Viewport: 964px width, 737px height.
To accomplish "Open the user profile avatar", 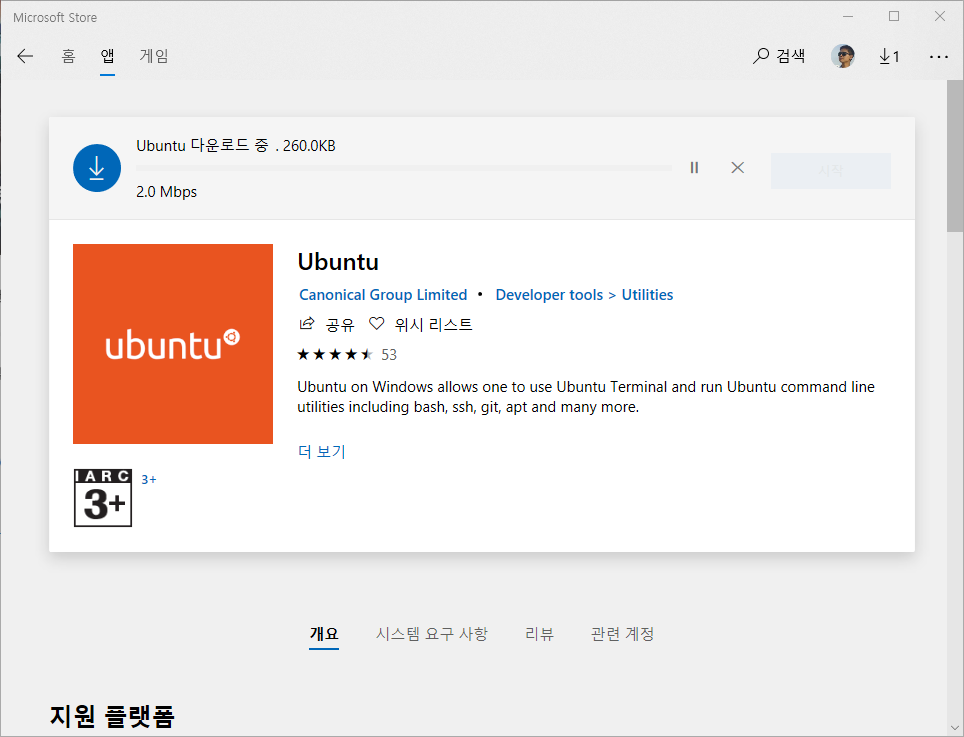I will coord(842,56).
